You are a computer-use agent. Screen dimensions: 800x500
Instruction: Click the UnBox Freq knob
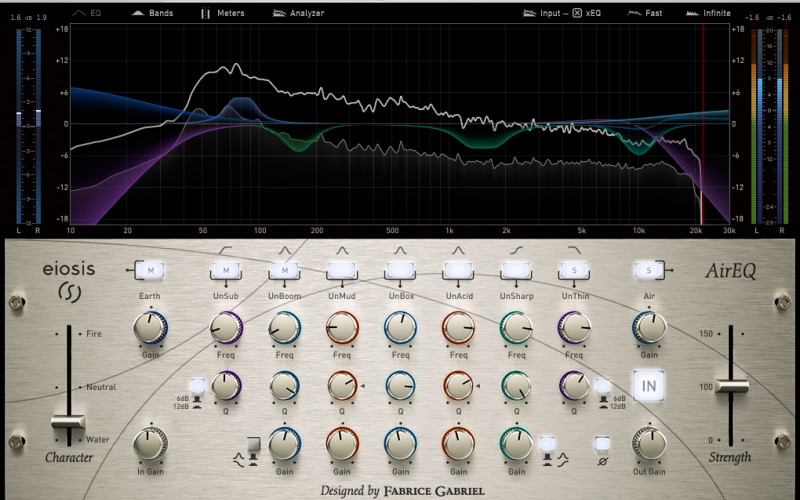pos(400,328)
